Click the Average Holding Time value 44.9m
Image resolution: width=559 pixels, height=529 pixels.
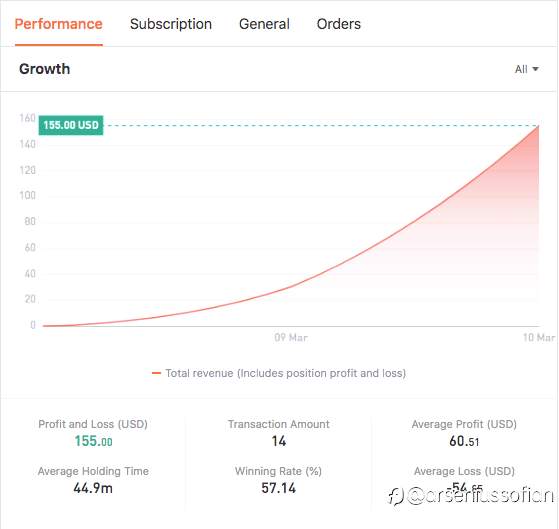pos(93,488)
